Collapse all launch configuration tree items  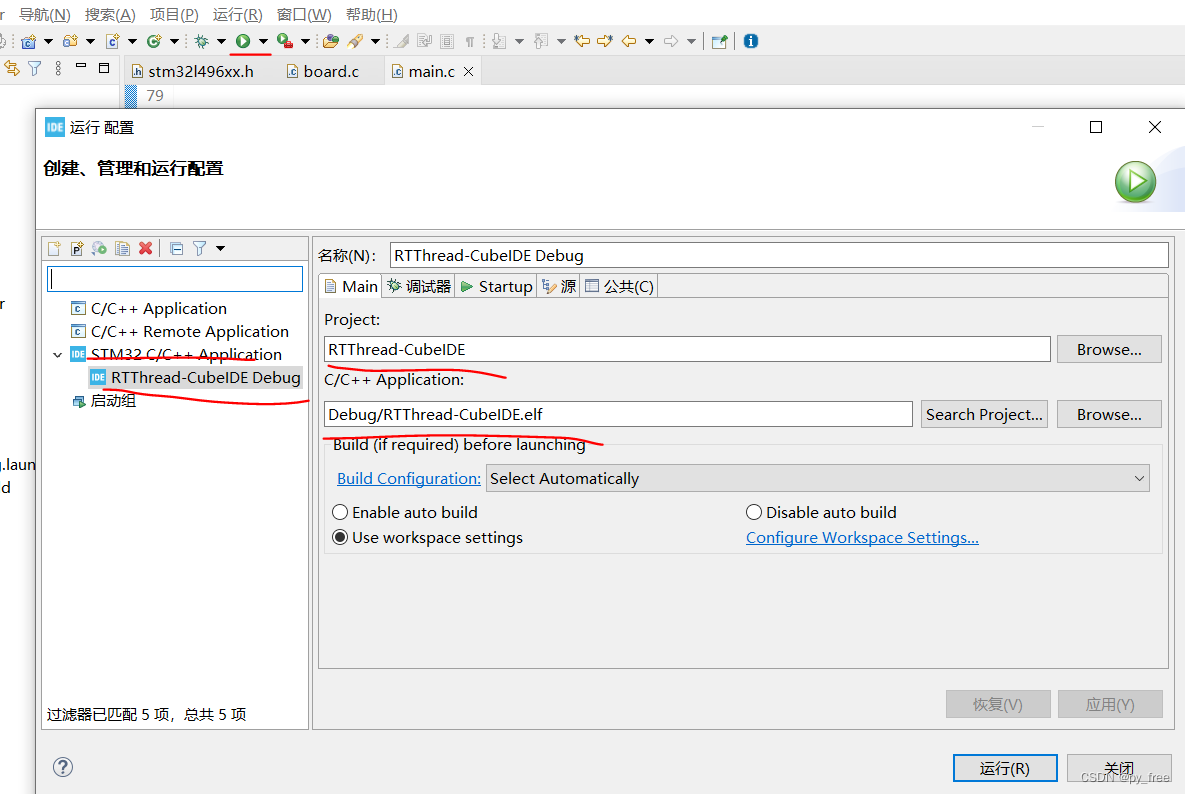[x=177, y=249]
